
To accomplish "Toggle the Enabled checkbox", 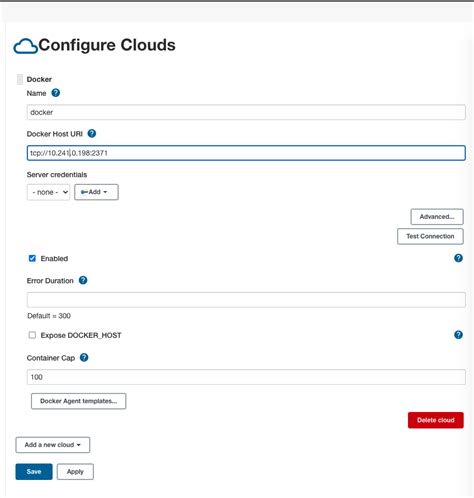I will pos(32,258).
